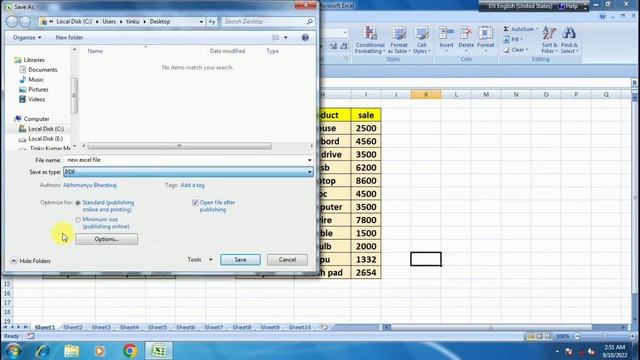The height and width of the screenshot is (360, 640).
Task: Open the Tools dropdown
Action: tap(200, 260)
